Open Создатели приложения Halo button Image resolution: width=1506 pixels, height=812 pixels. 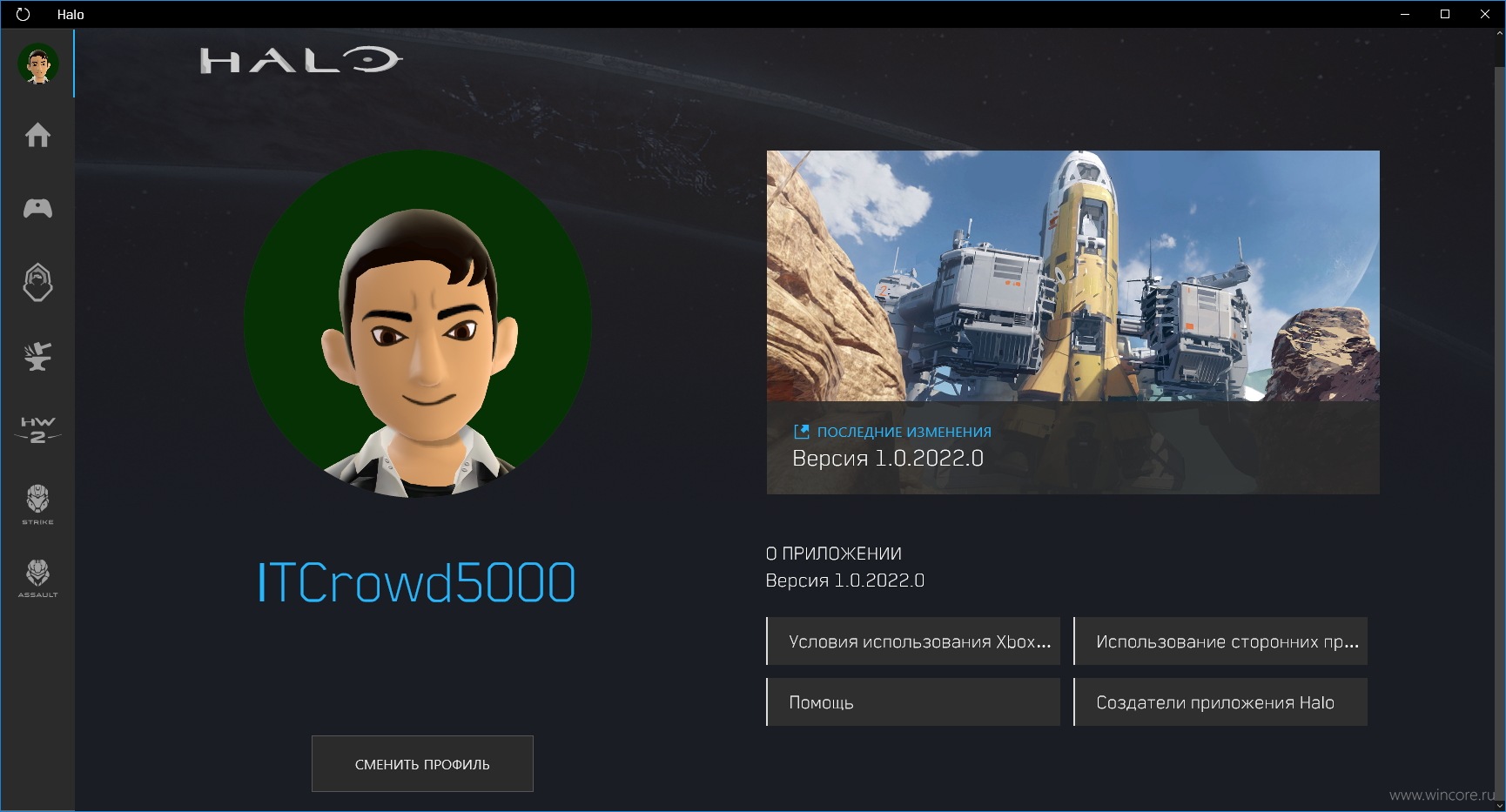pyautogui.click(x=1220, y=702)
